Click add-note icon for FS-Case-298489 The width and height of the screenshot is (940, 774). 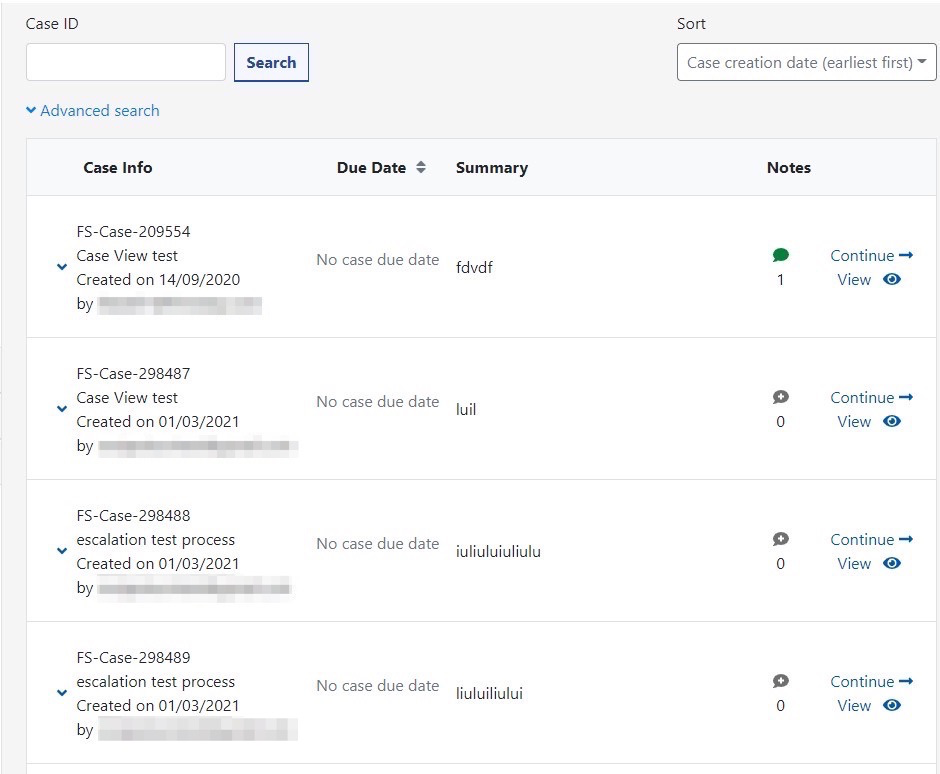[781, 682]
